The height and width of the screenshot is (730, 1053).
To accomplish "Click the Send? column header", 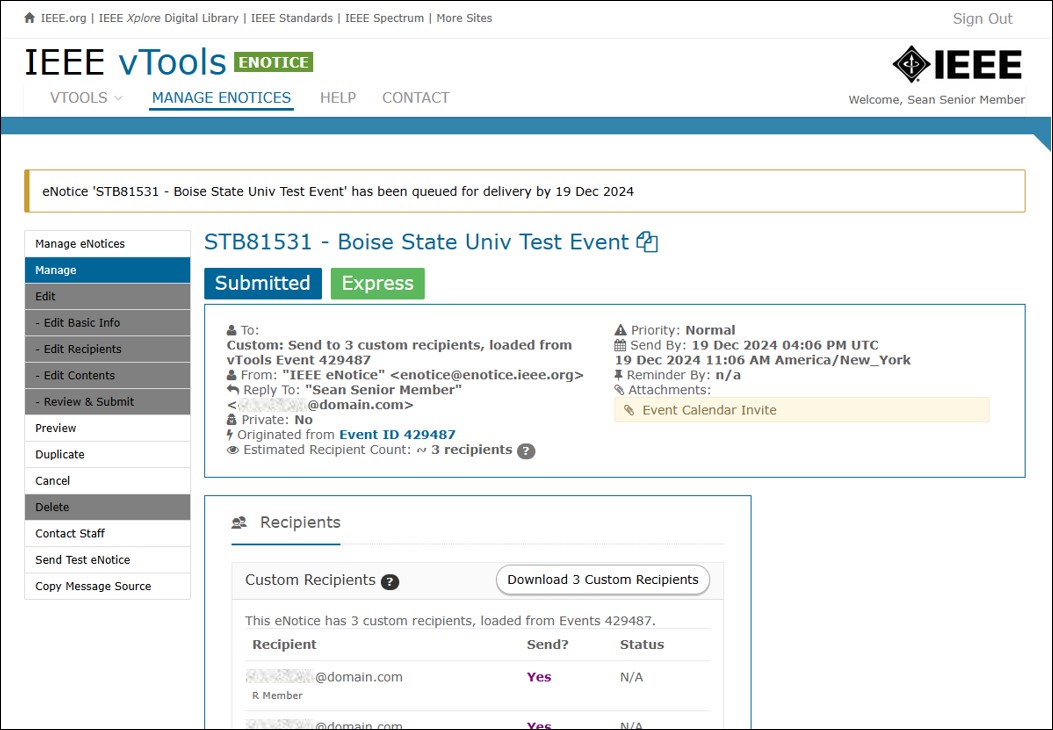I will pyautogui.click(x=547, y=645).
